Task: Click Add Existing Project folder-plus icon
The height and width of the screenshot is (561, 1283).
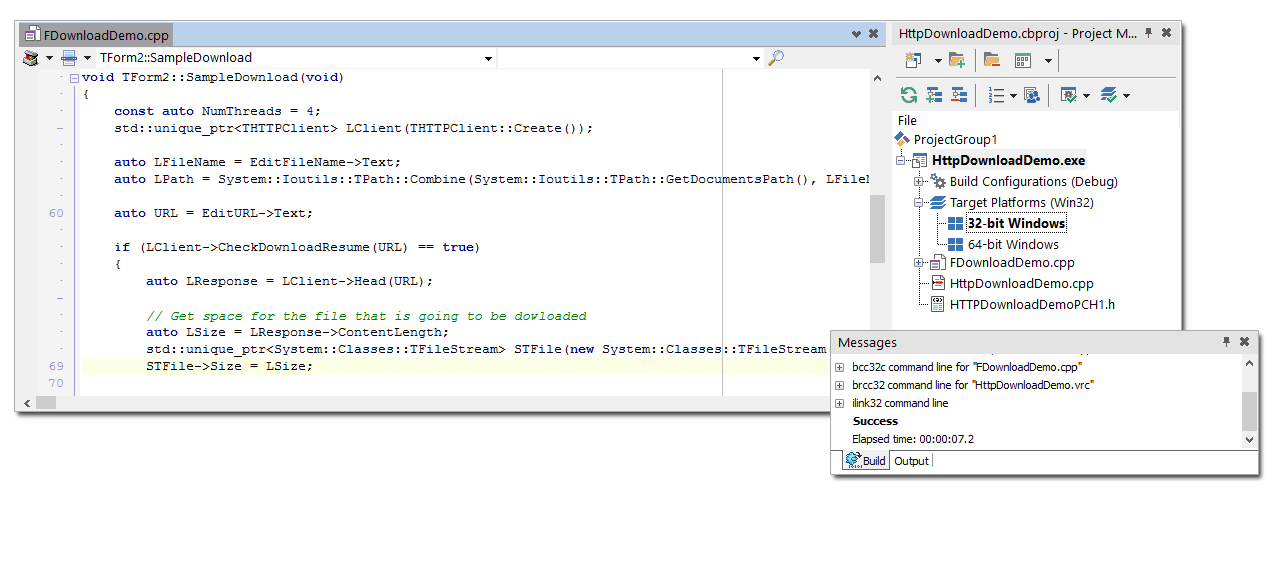Action: (x=957, y=61)
